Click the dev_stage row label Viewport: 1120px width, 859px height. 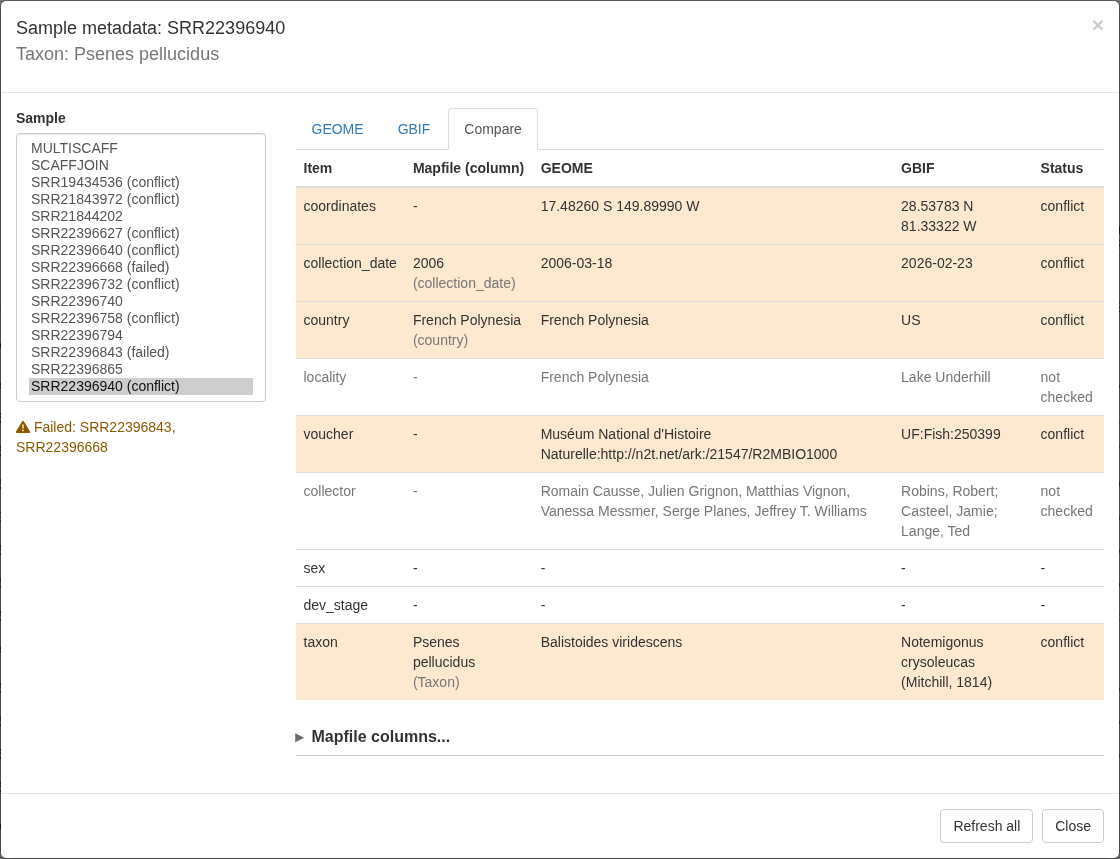click(x=335, y=606)
